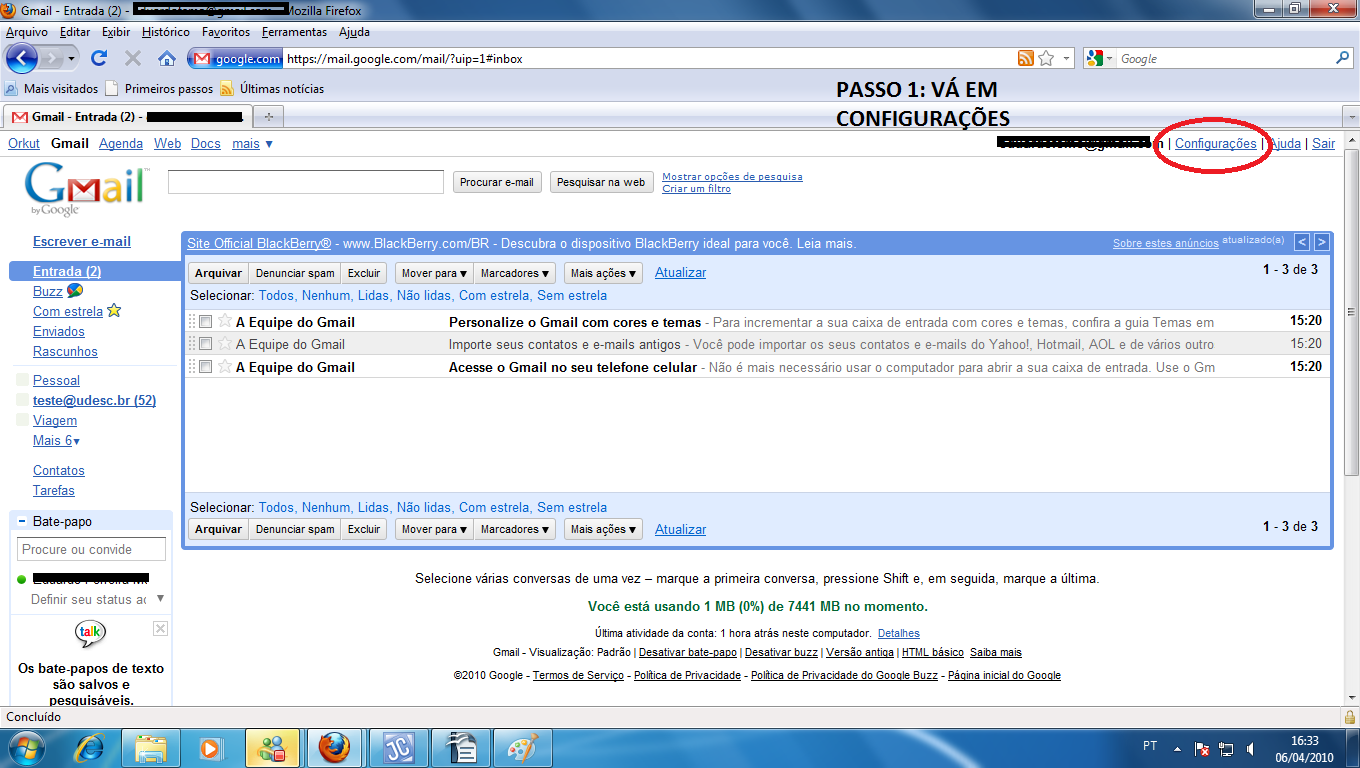Click volume speaker in system tray
The image size is (1360, 768).
click(1250, 748)
